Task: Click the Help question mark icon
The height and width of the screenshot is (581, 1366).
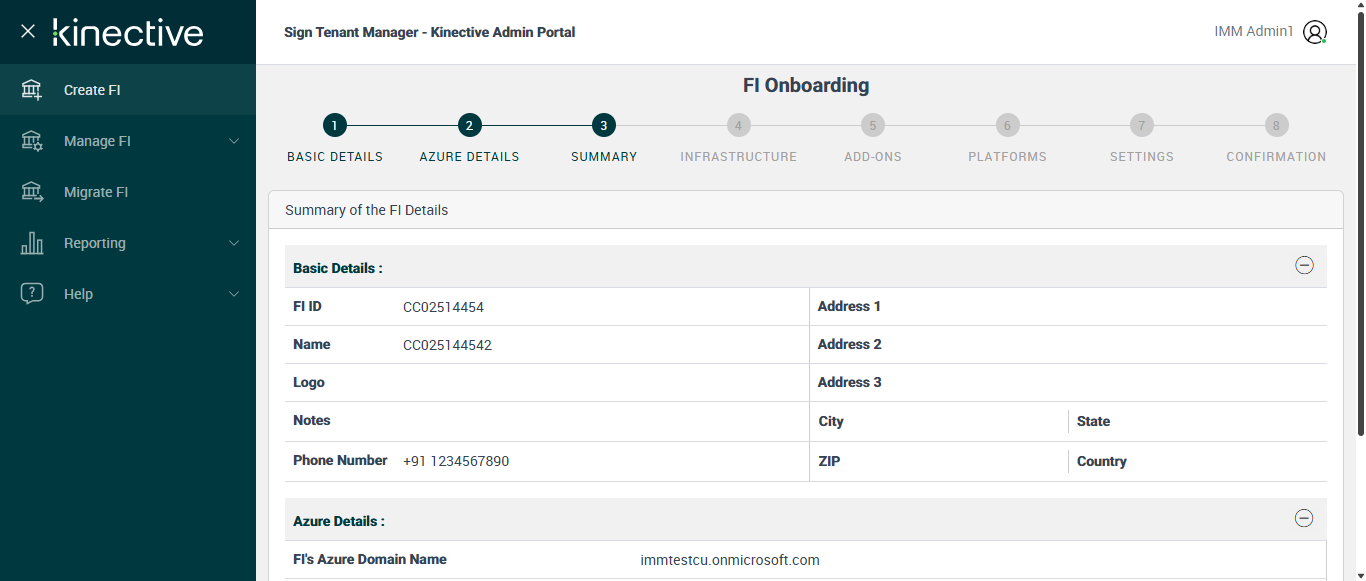Action: click(x=32, y=294)
